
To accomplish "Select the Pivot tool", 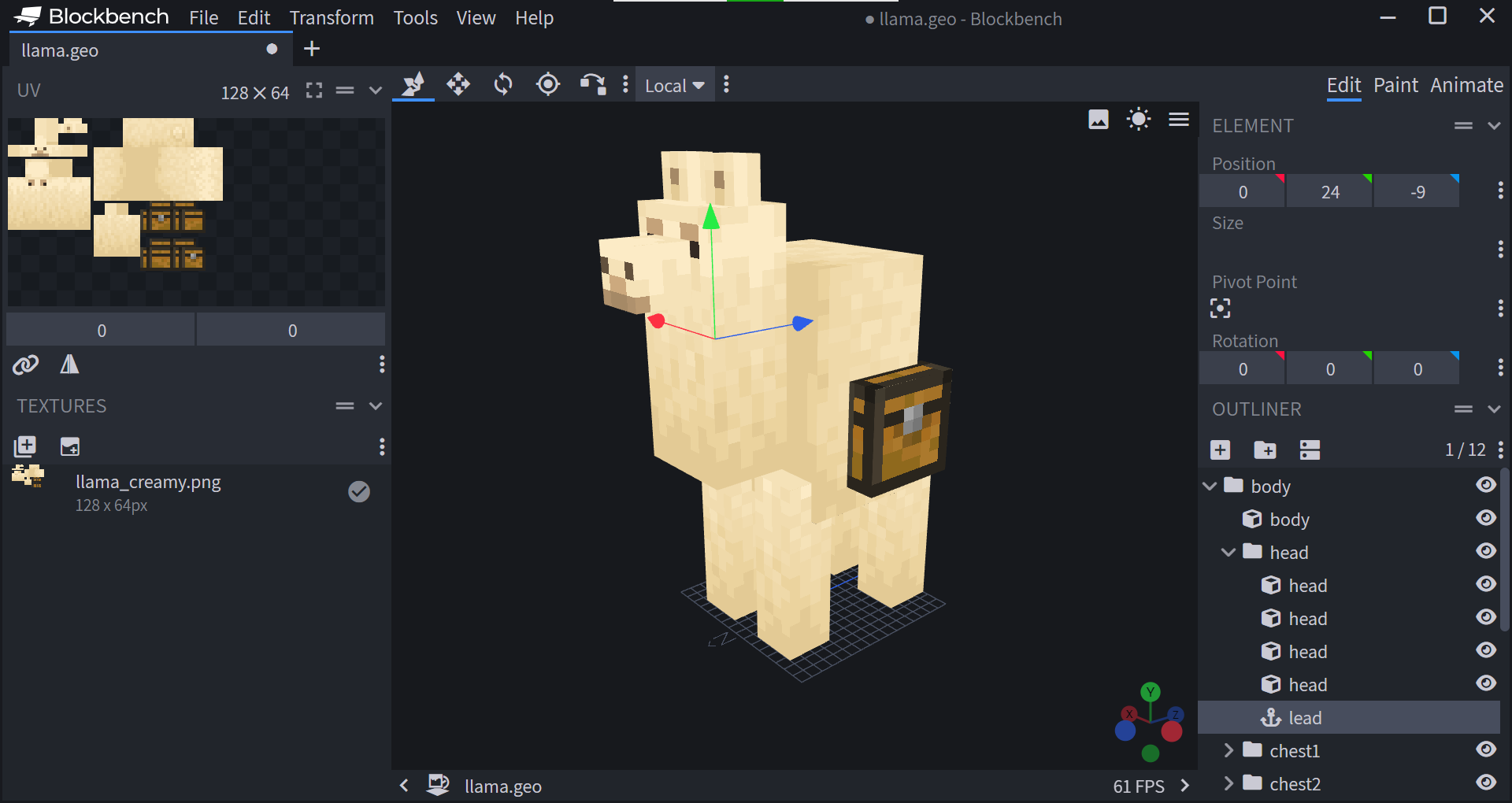I will click(548, 84).
